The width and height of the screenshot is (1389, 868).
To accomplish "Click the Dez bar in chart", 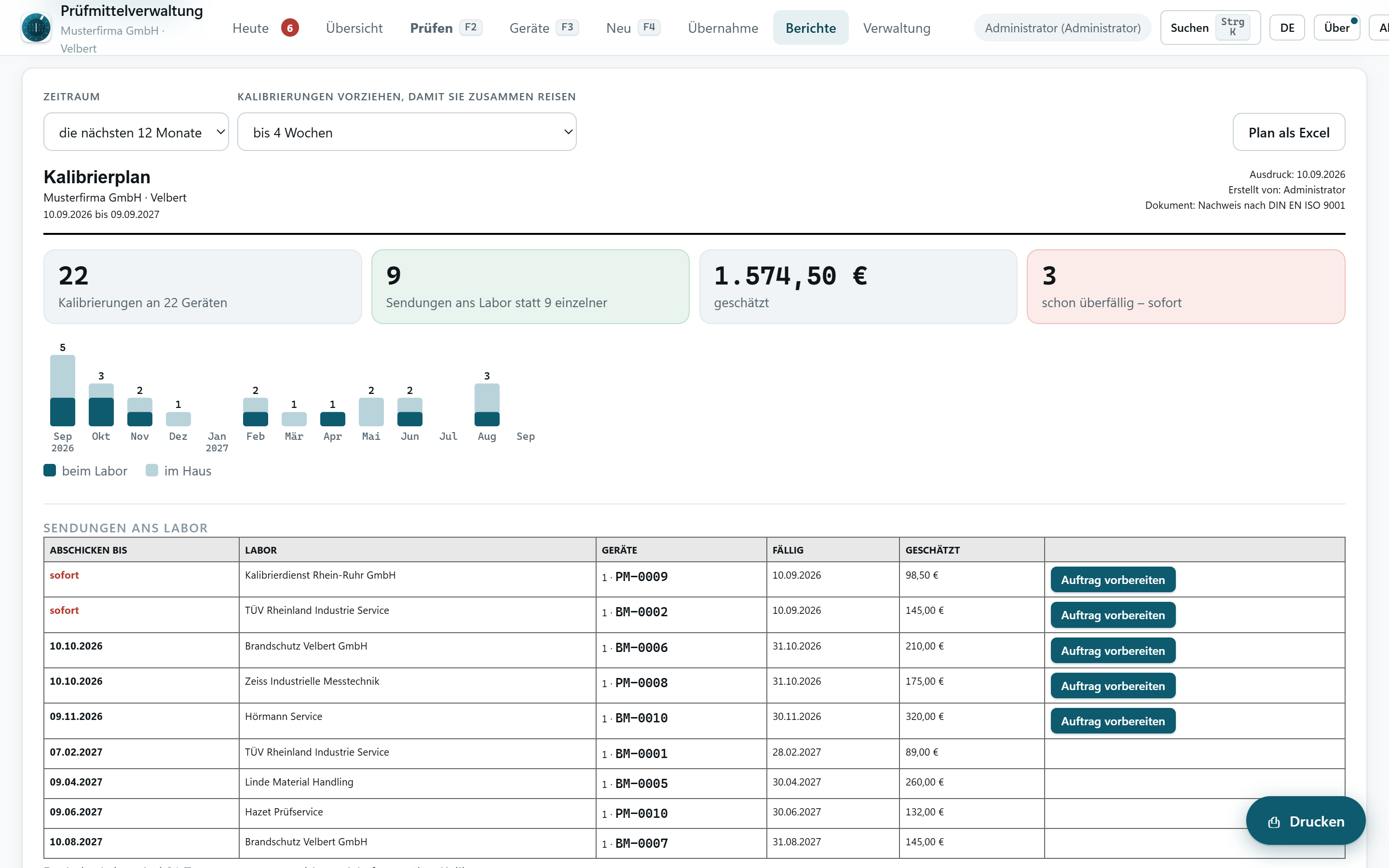I will click(178, 419).
